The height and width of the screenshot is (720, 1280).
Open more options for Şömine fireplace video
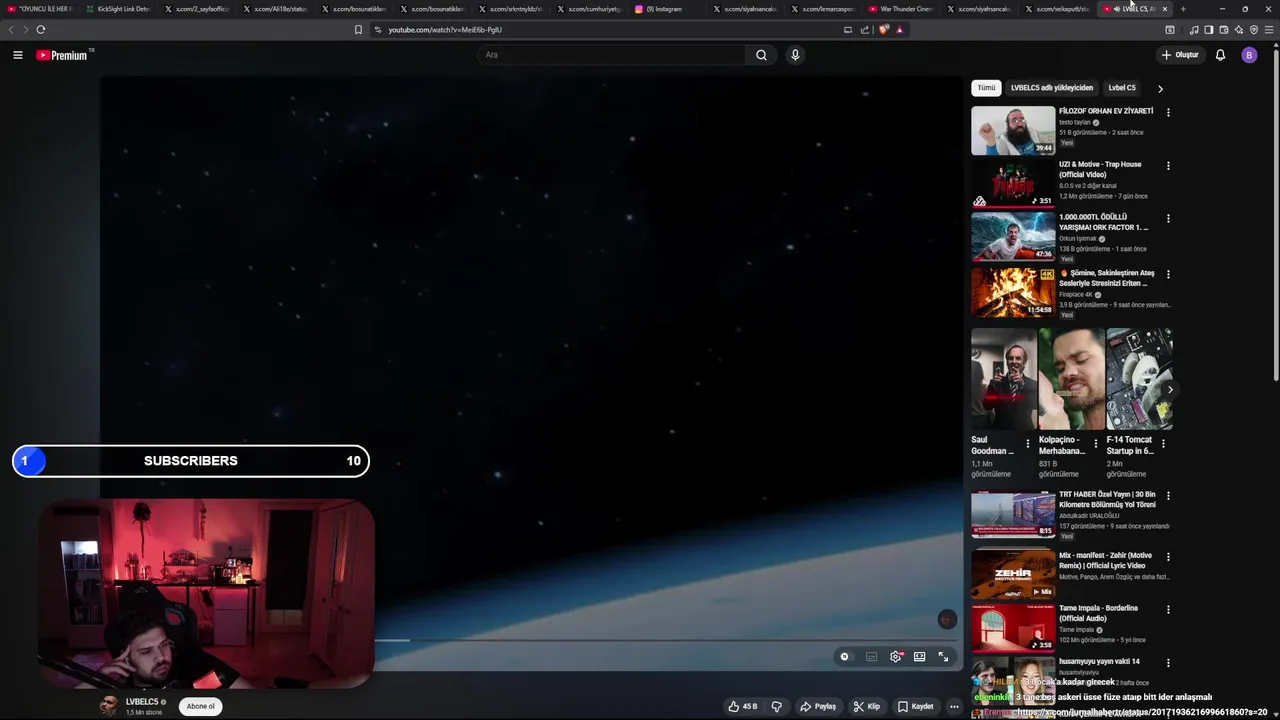coord(1168,274)
